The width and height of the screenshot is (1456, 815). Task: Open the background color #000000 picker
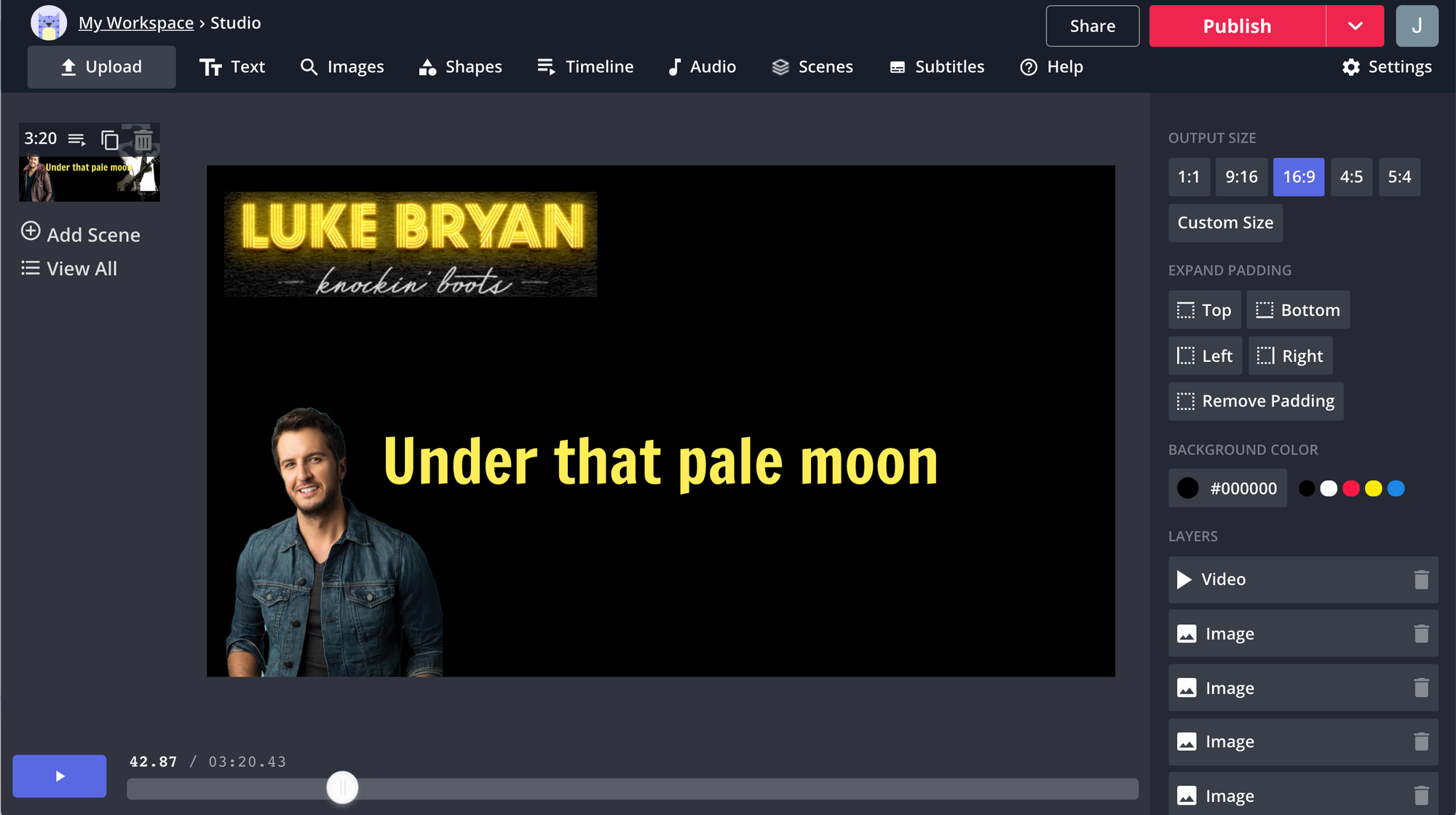click(1227, 488)
